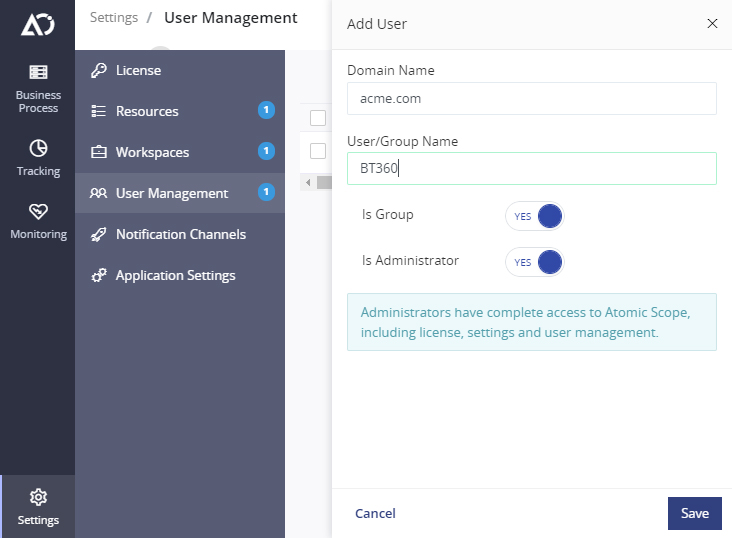
Task: Click the Resources notification badge
Action: [x=266, y=110]
